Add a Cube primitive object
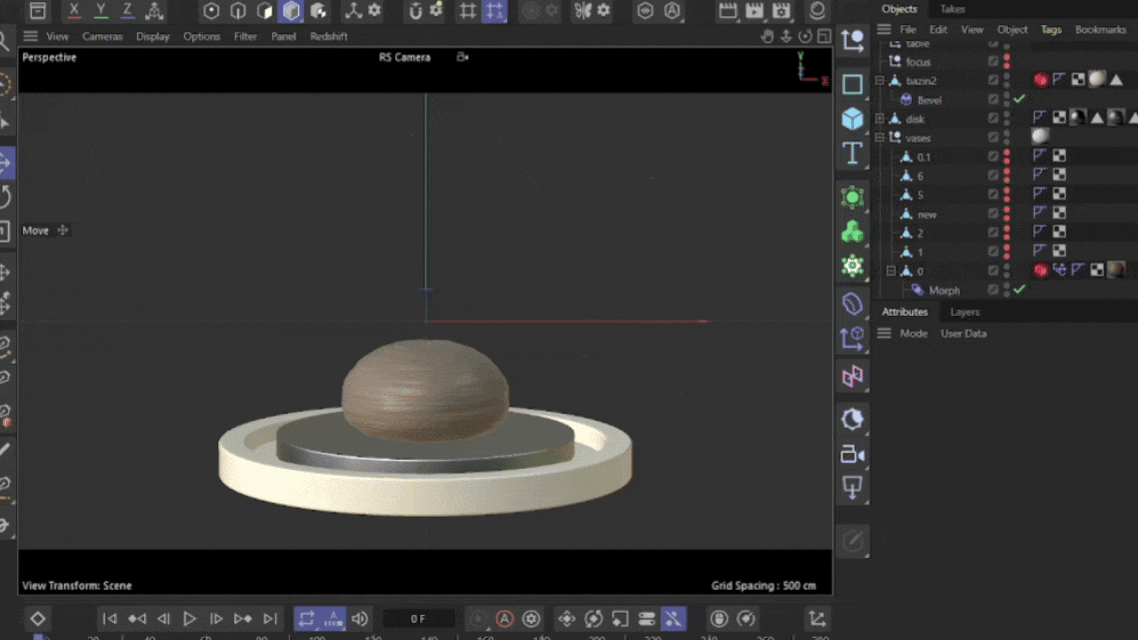Viewport: 1138px width, 640px height. (852, 118)
